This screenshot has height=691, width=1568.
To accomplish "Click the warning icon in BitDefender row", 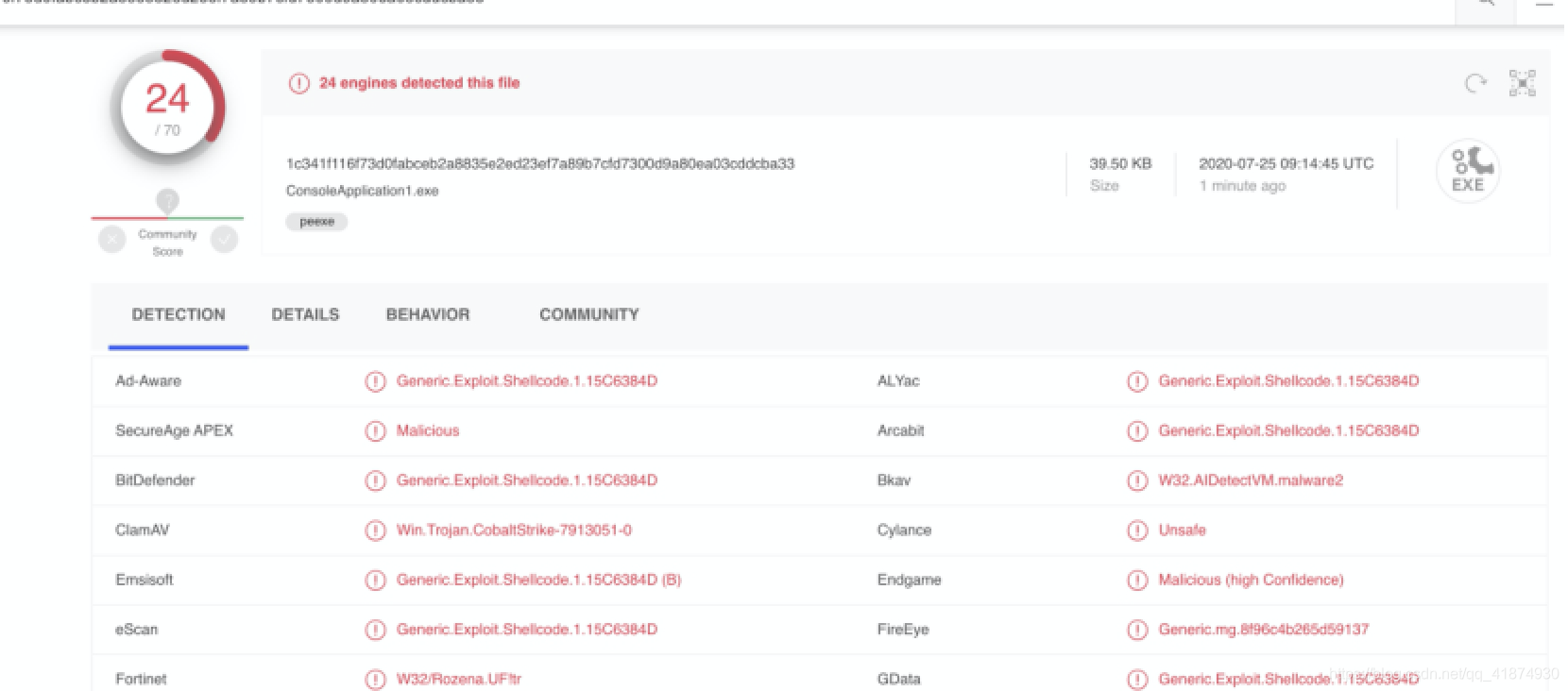I will [375, 480].
